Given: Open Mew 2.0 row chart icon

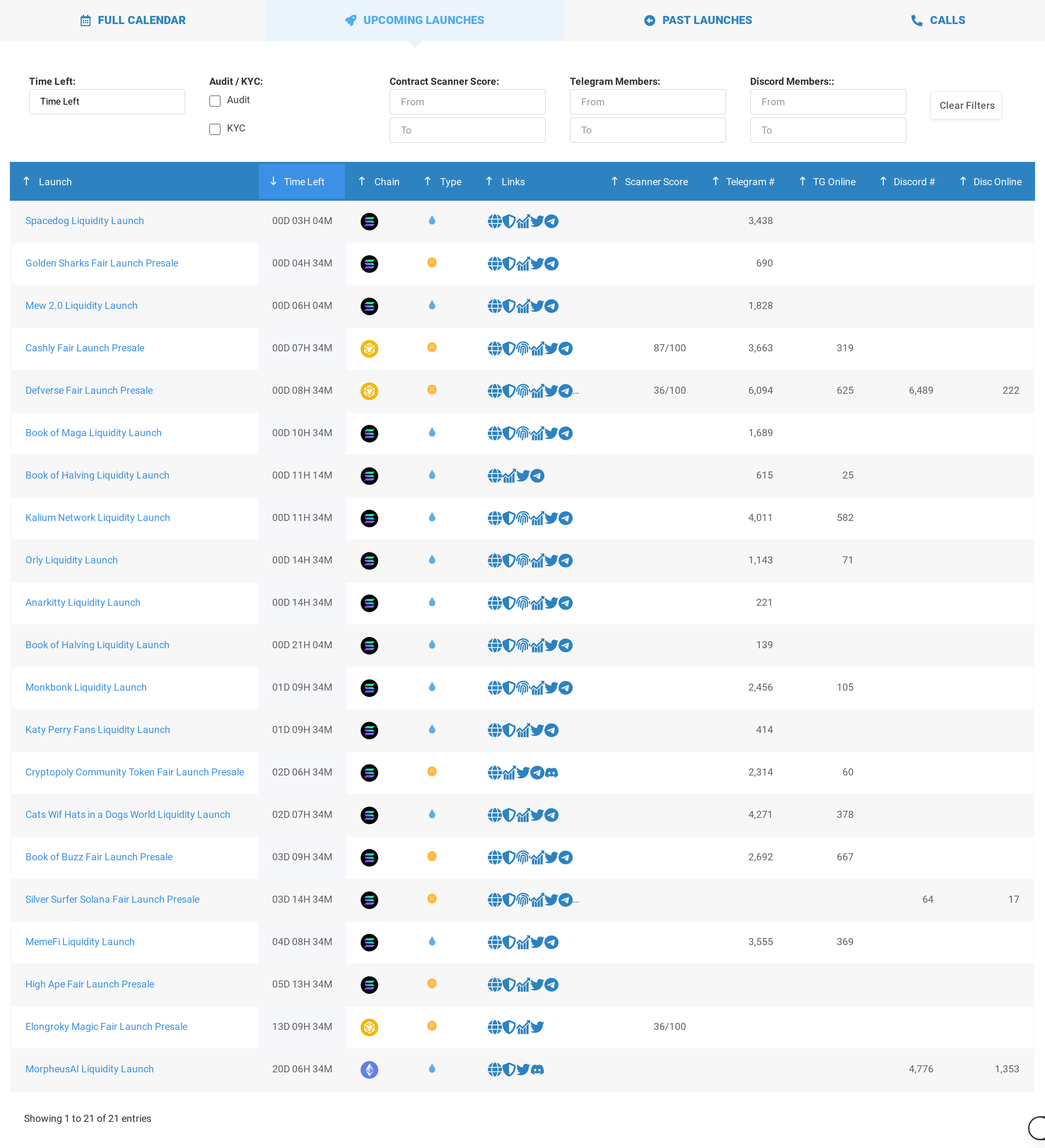Looking at the screenshot, I should (x=523, y=306).
